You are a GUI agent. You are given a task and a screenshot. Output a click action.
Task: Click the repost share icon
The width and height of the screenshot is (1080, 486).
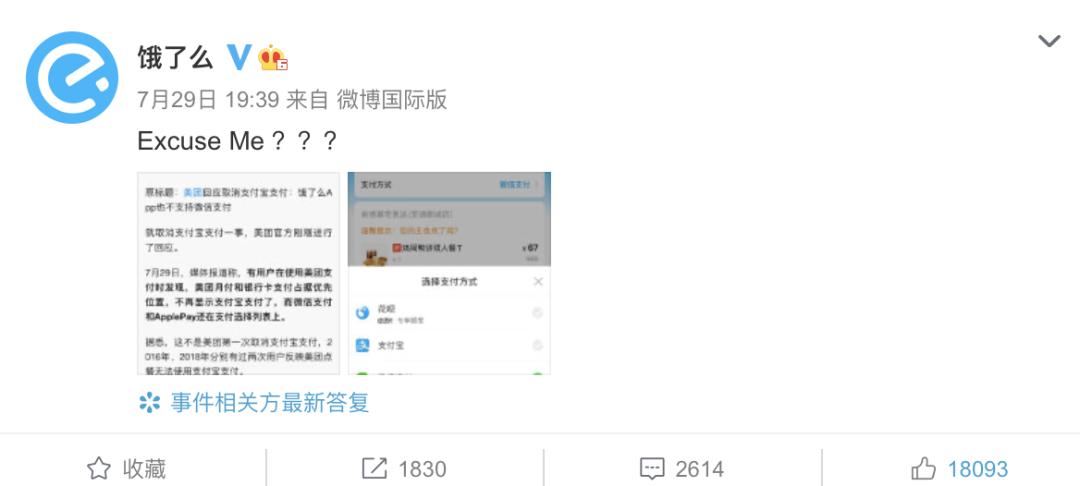point(374,469)
